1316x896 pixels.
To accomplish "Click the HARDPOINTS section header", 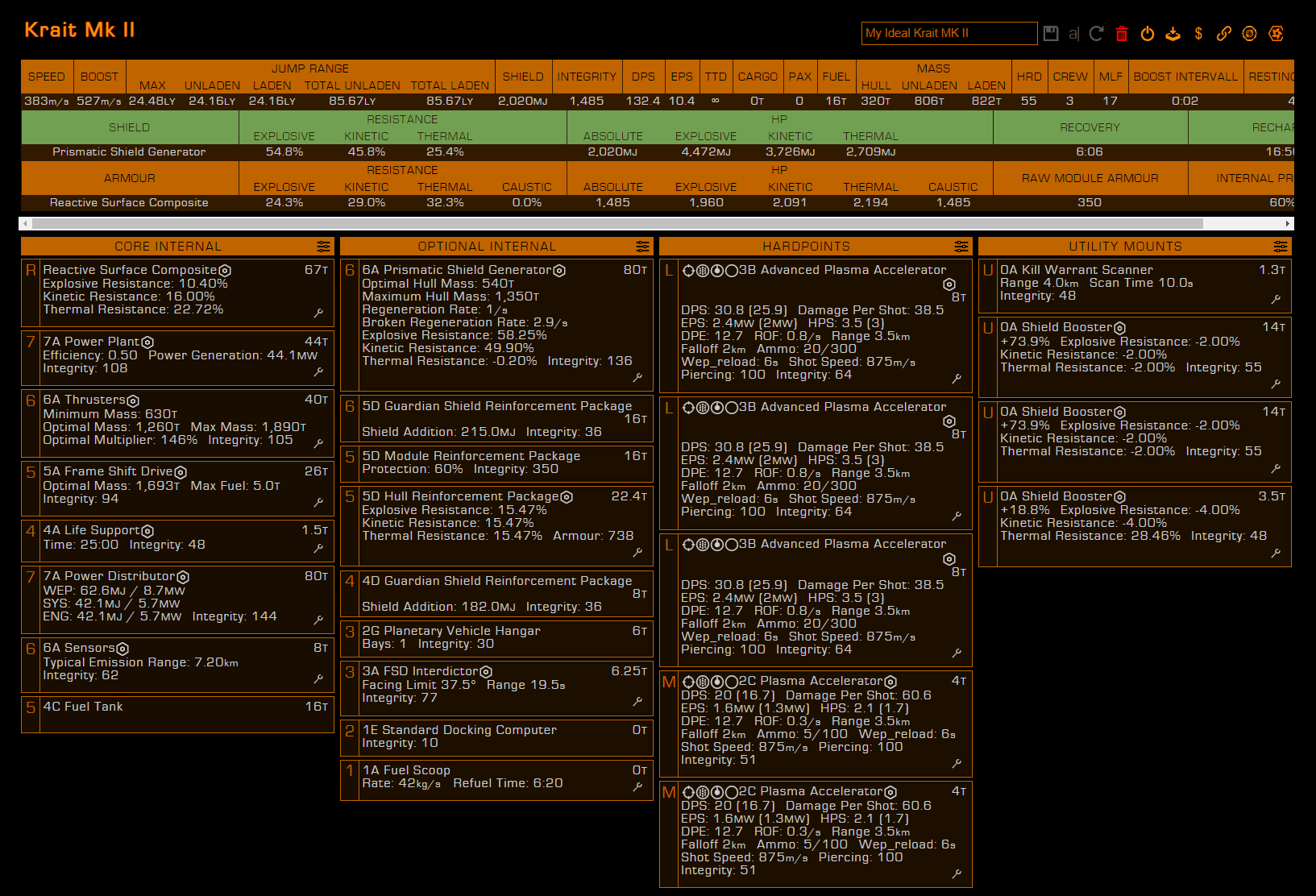I will pyautogui.click(x=816, y=247).
